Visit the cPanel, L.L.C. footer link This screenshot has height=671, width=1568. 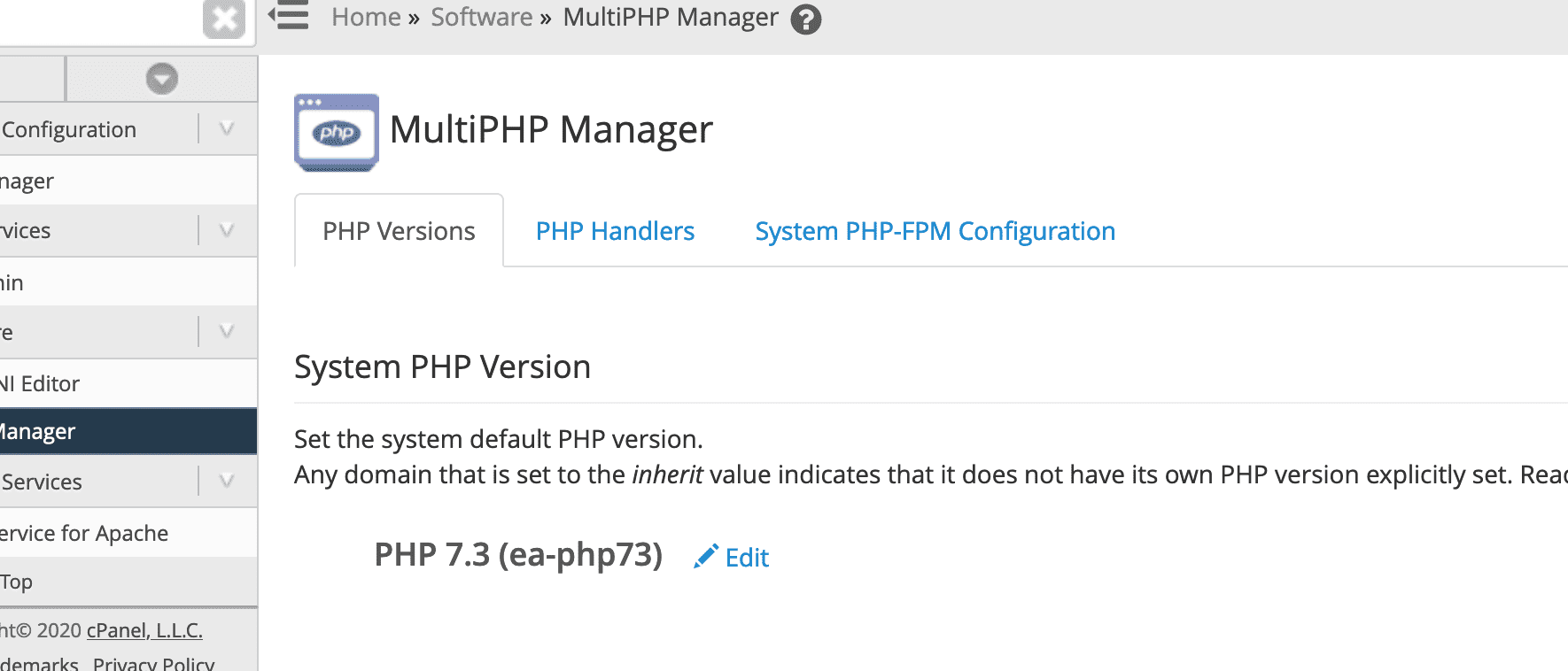click(x=144, y=630)
